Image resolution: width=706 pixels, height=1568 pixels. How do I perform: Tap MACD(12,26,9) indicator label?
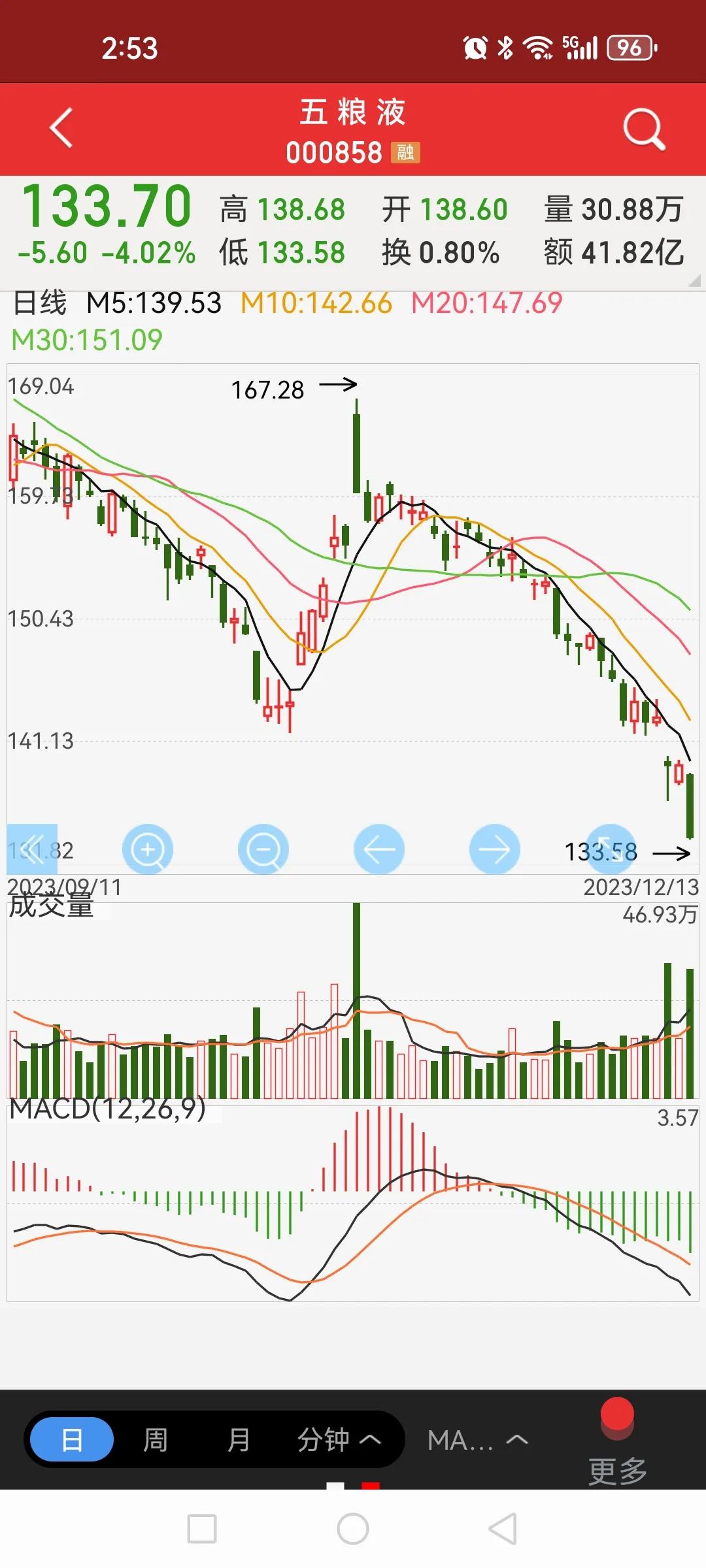point(107,1109)
